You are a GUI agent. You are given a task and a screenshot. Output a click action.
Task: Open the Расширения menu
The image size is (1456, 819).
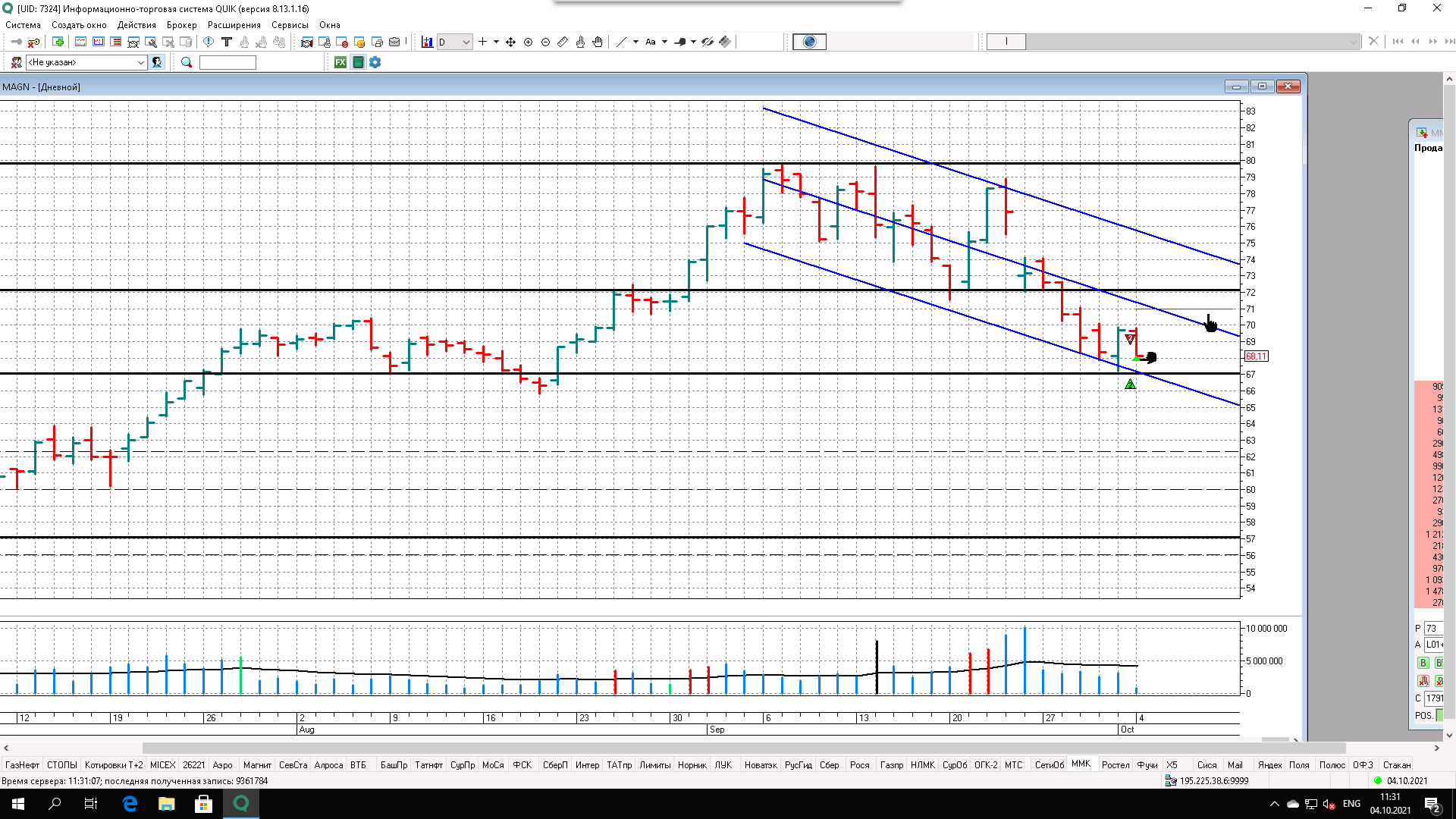(234, 25)
